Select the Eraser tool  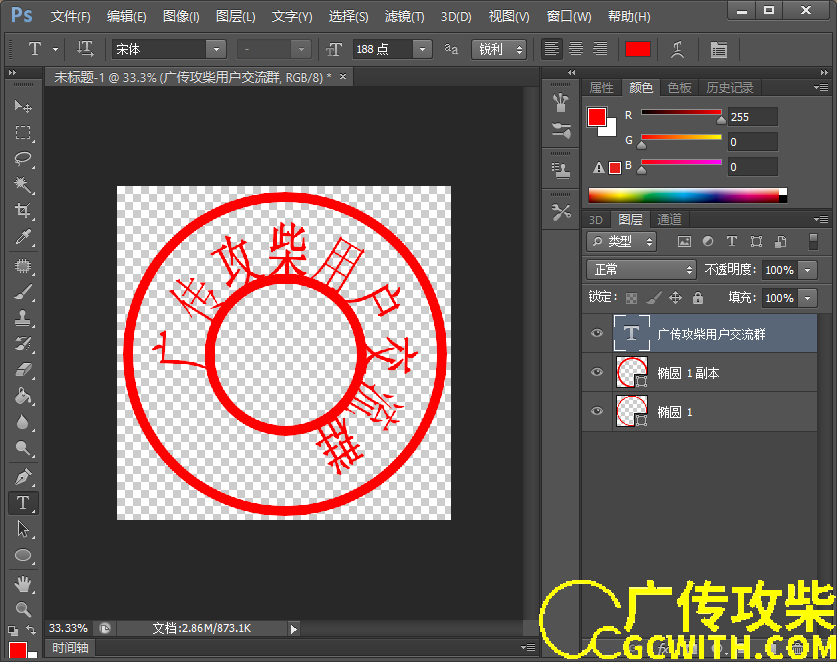[x=22, y=370]
